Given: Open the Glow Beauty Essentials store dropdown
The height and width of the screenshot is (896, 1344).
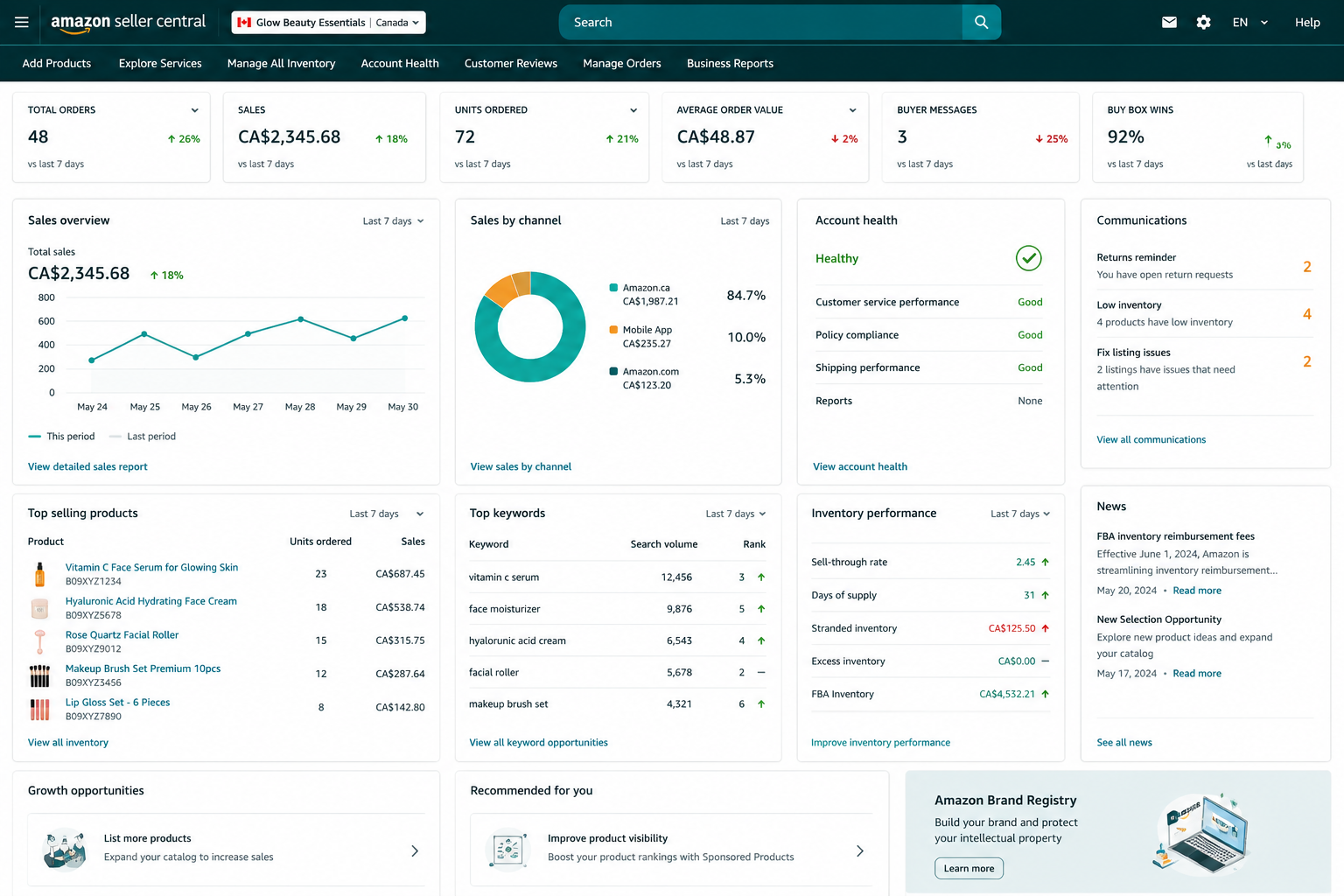Looking at the screenshot, I should (x=328, y=23).
